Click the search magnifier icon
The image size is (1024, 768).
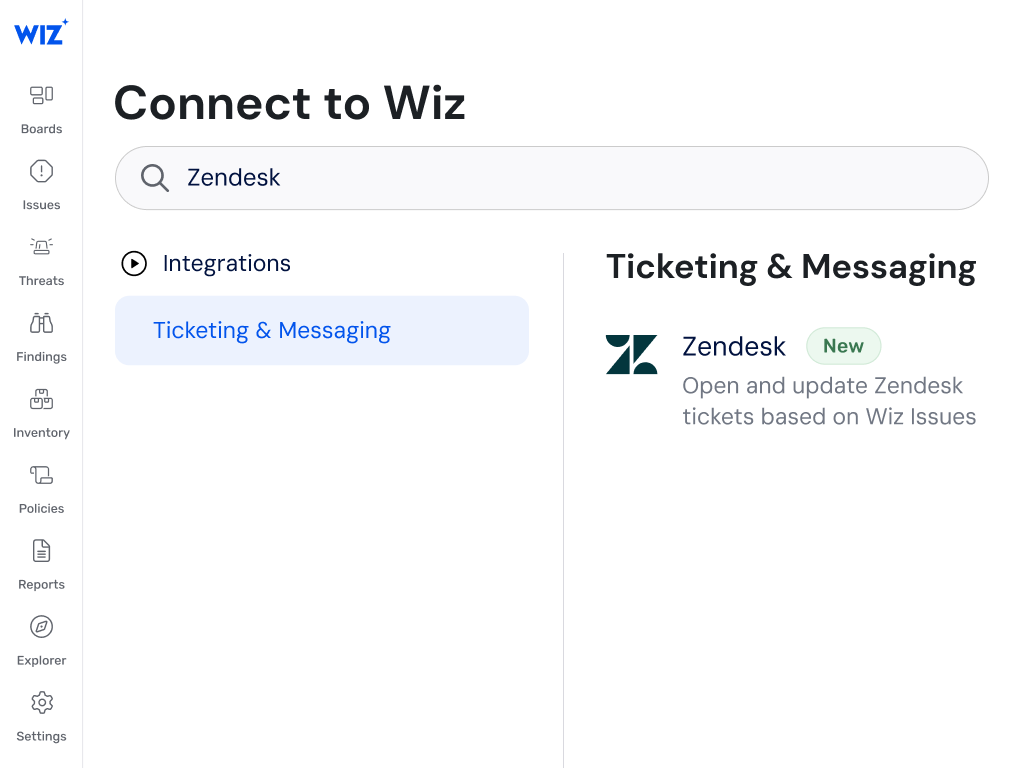(x=154, y=178)
